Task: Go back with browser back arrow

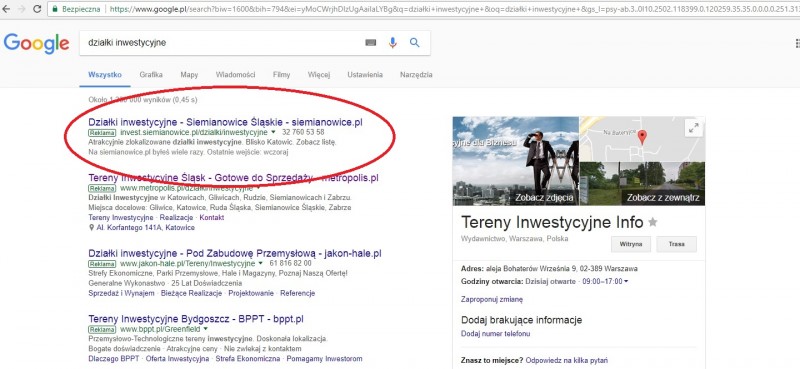Action: [x=7, y=9]
